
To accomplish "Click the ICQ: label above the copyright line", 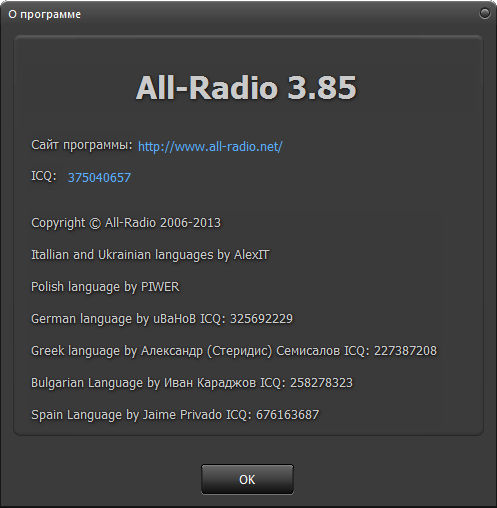I will (44, 176).
